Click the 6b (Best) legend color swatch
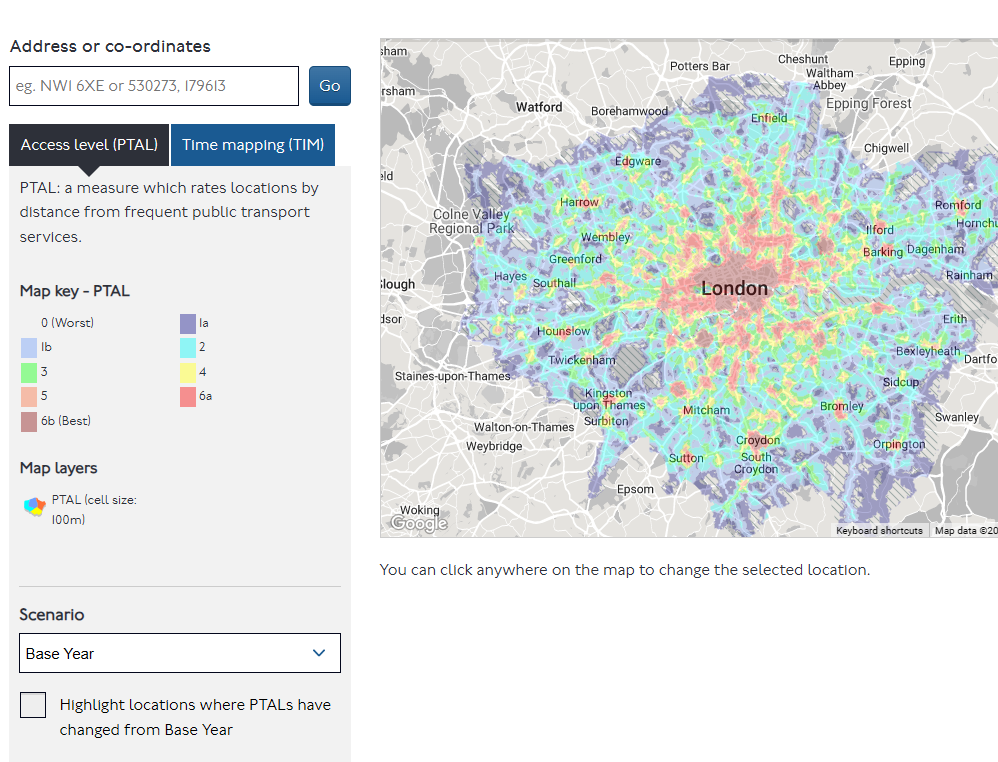Viewport: 998px width, 762px height. tap(29, 421)
